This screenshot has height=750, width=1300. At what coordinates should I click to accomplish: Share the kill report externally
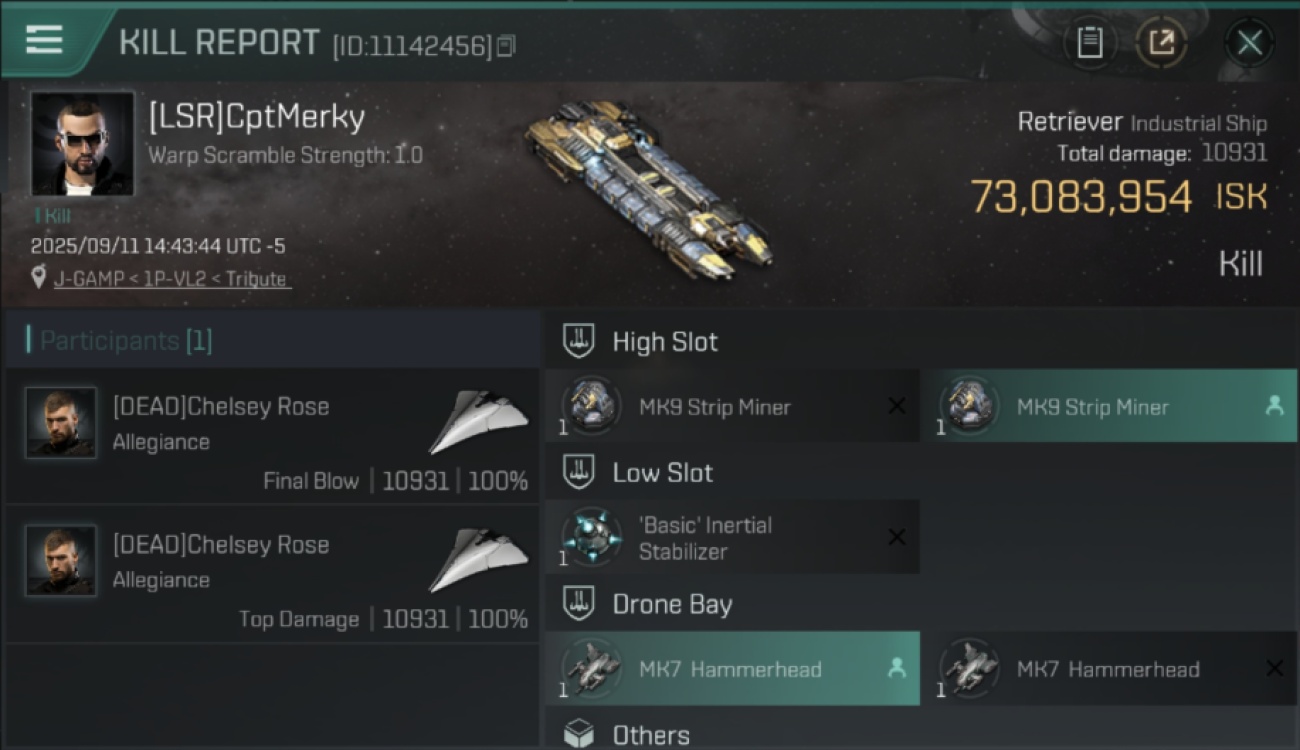1161,43
